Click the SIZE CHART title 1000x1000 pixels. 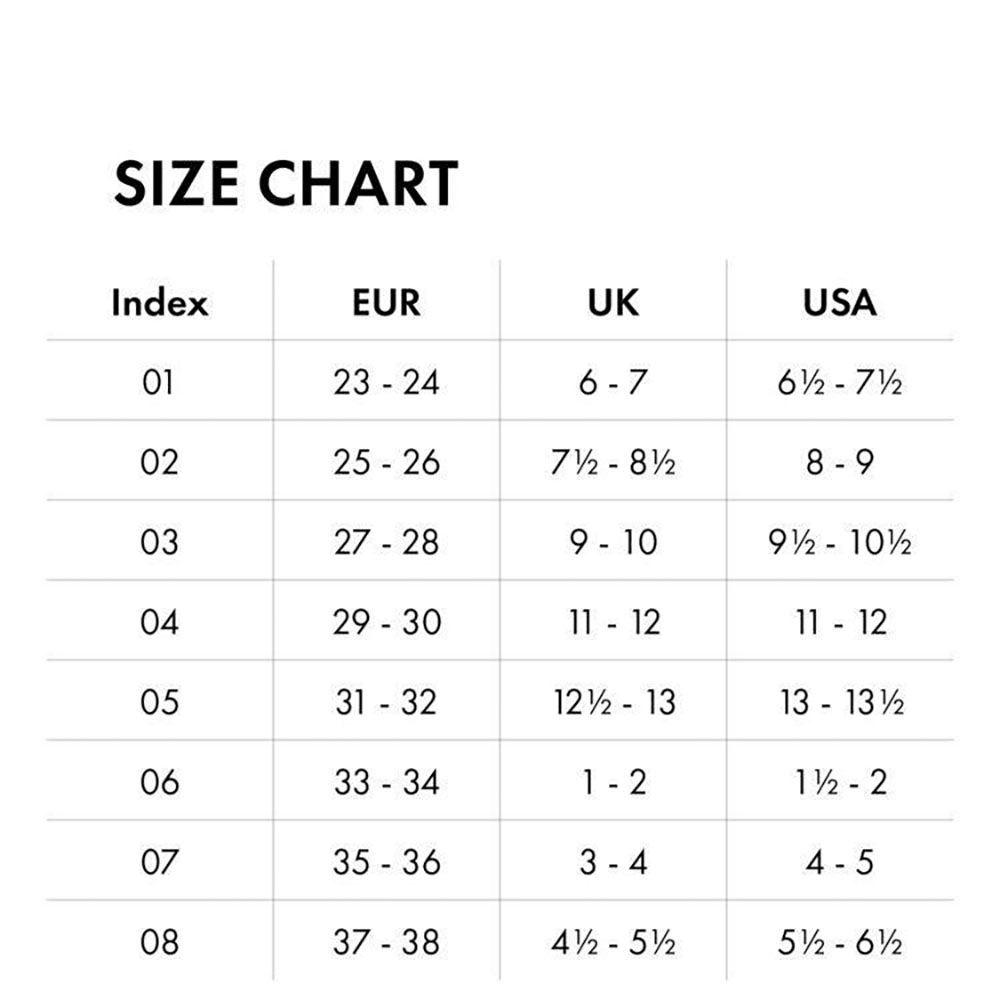click(x=286, y=184)
